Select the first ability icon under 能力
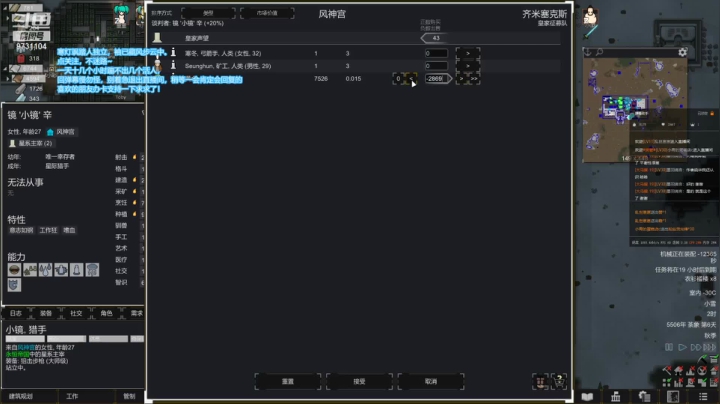The image size is (720, 404). point(14,269)
